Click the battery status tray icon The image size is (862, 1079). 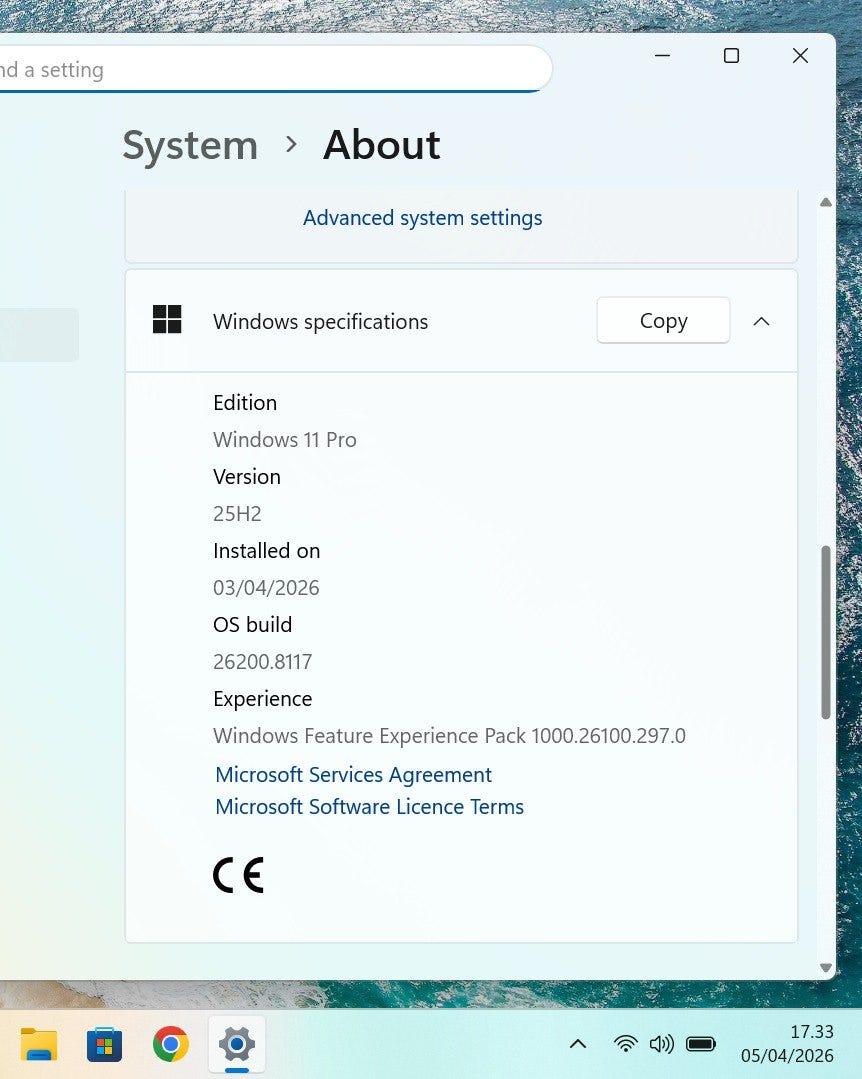coord(701,1044)
